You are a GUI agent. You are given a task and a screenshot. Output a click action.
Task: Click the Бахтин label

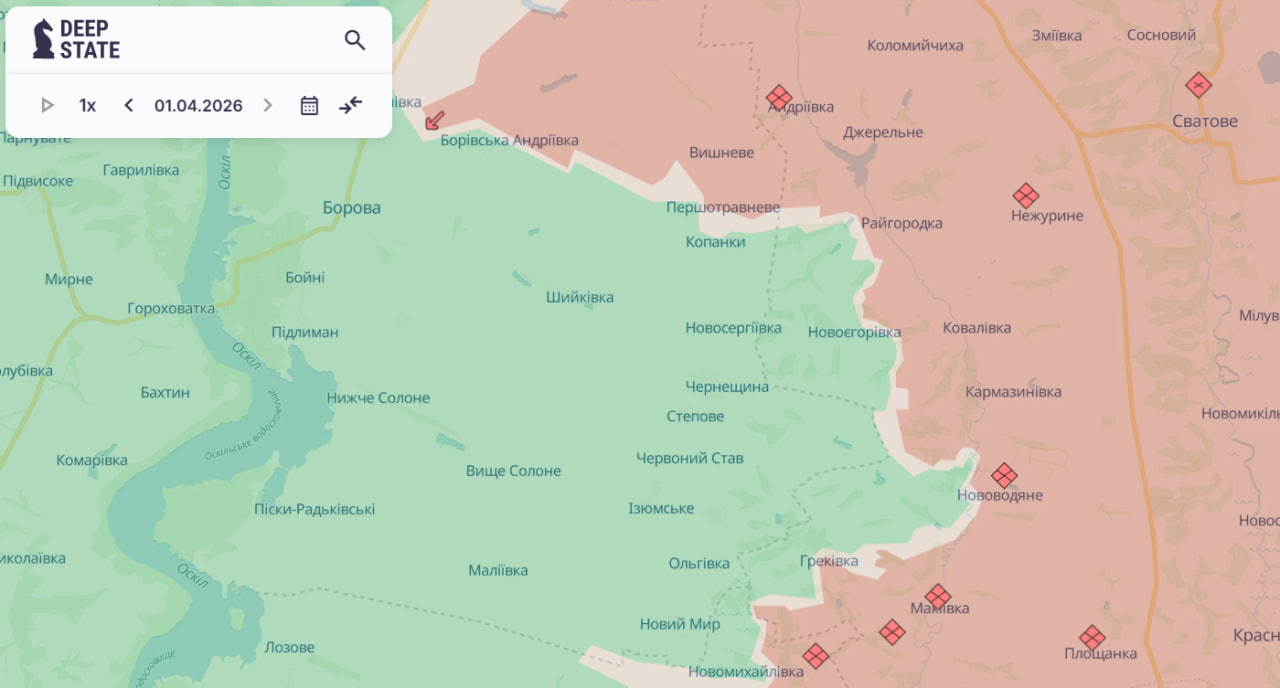click(165, 392)
